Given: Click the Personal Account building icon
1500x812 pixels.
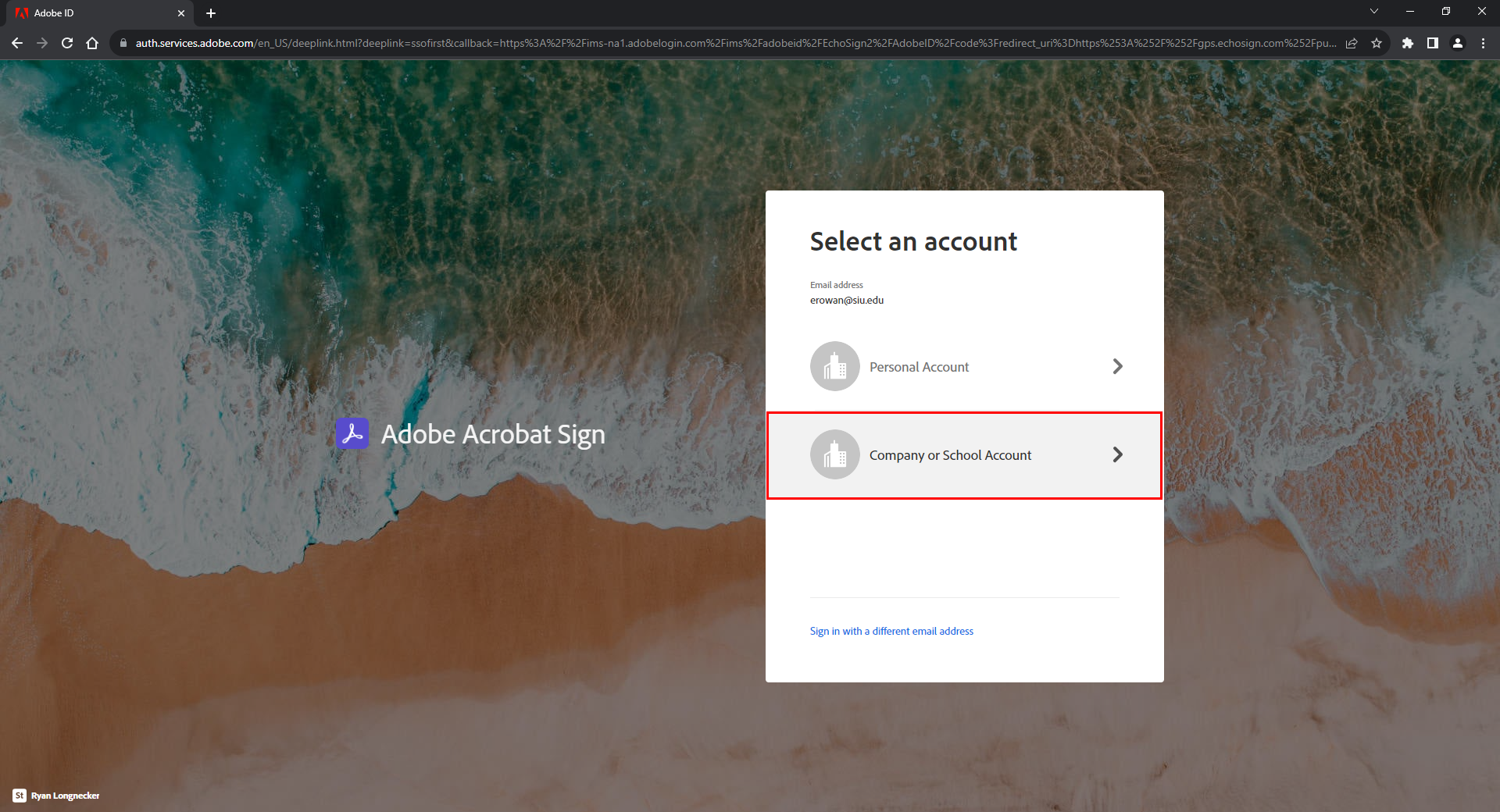Looking at the screenshot, I should pyautogui.click(x=834, y=366).
